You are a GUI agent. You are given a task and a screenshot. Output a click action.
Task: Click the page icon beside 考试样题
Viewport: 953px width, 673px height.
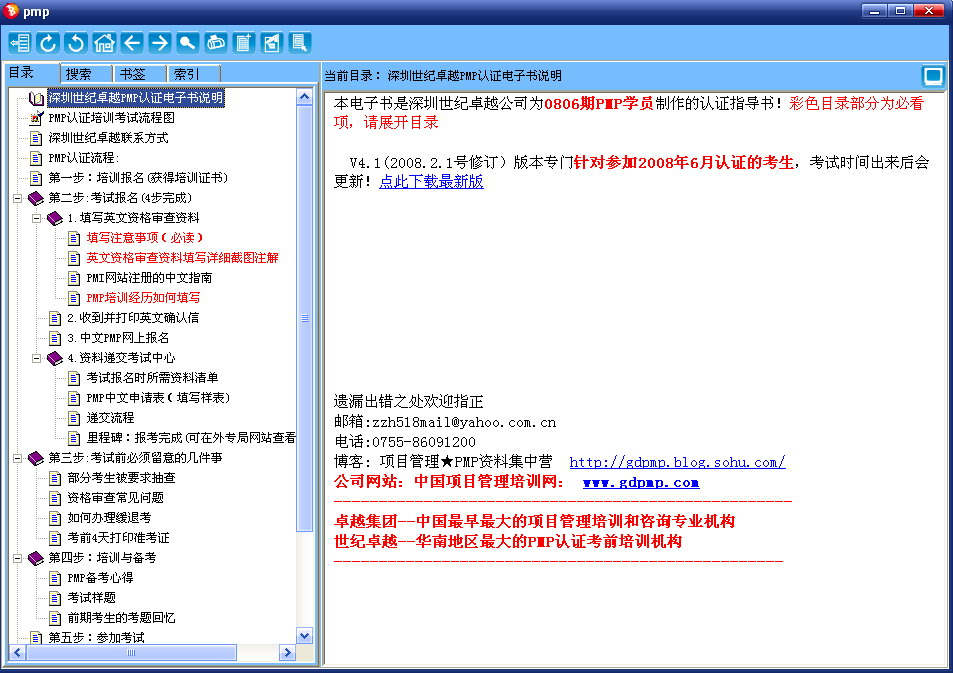point(55,598)
